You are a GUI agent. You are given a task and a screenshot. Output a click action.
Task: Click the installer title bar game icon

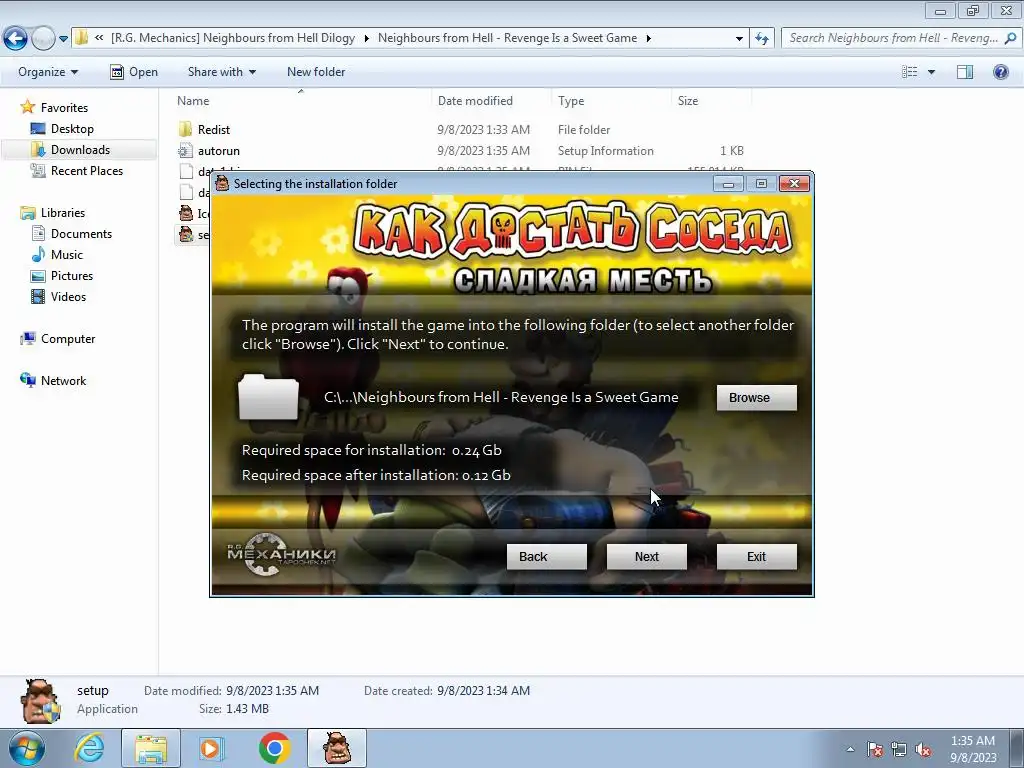tap(222, 184)
